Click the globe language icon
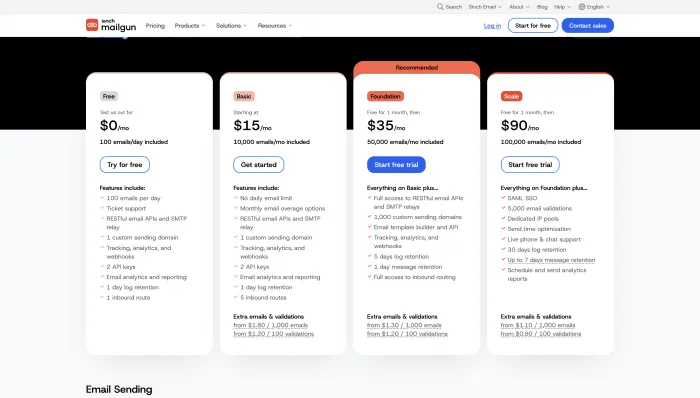This screenshot has height=398, width=700. pyautogui.click(x=582, y=7)
